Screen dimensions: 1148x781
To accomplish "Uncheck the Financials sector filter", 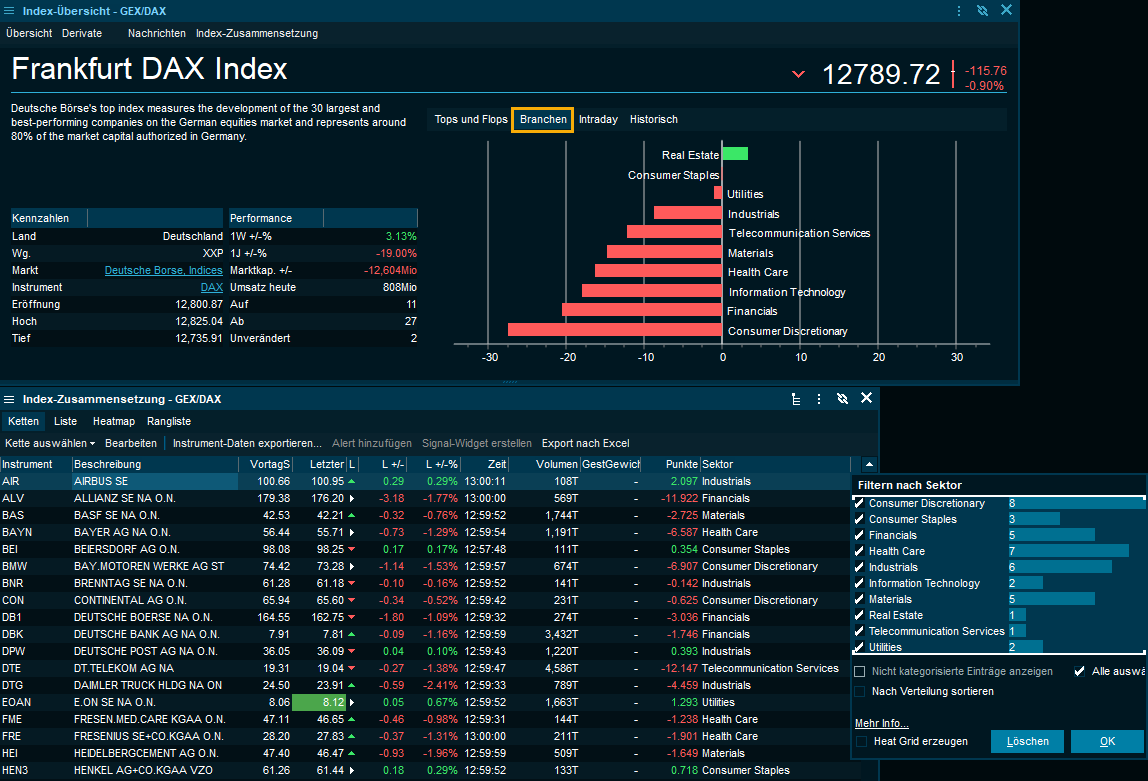I will 859,535.
